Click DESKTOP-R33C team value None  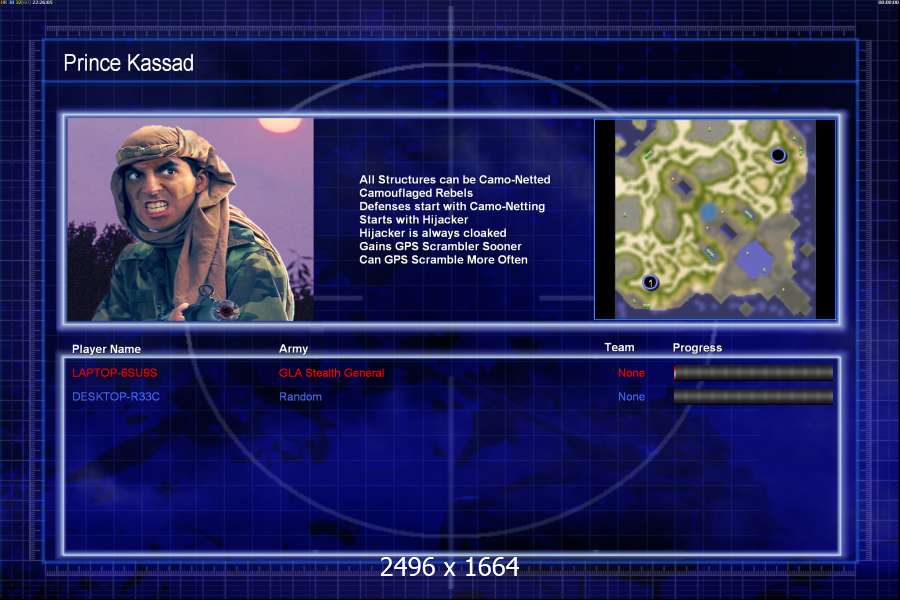(631, 396)
